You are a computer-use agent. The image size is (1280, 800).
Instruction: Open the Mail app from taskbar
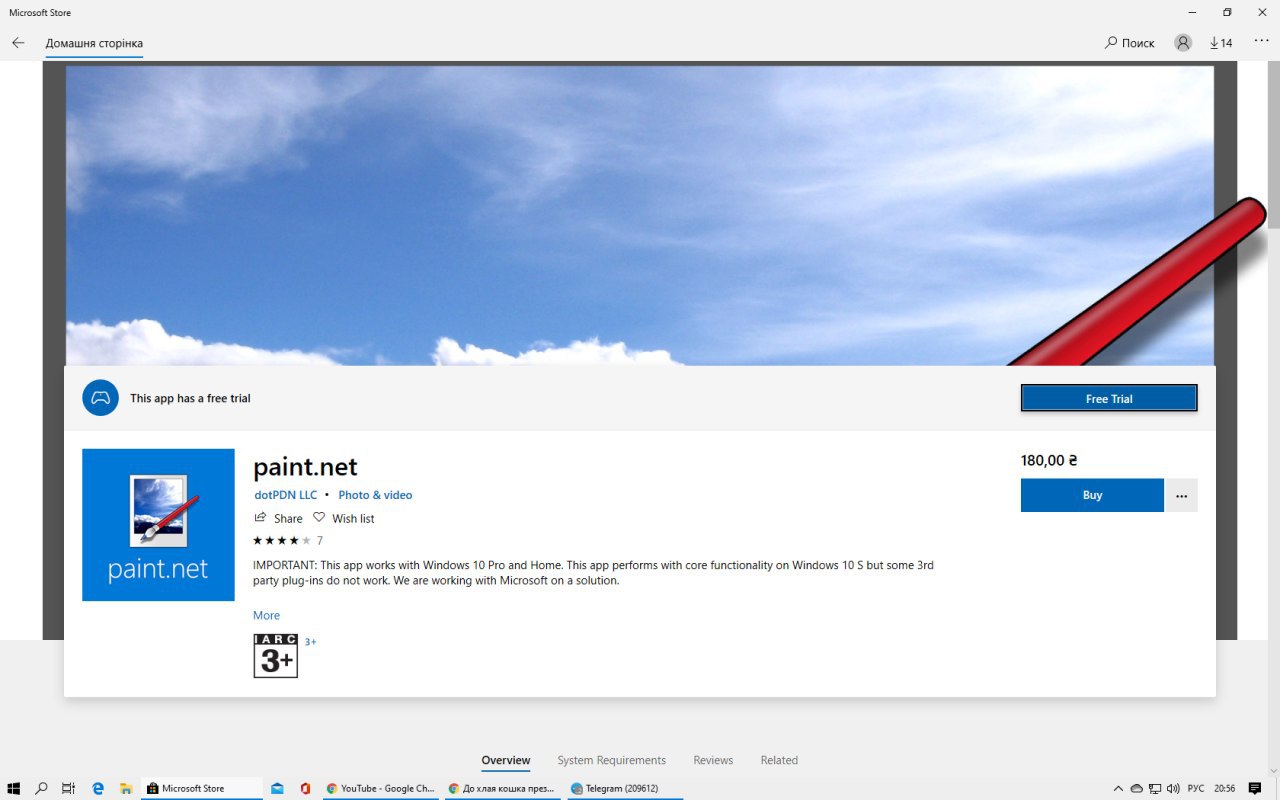(277, 788)
